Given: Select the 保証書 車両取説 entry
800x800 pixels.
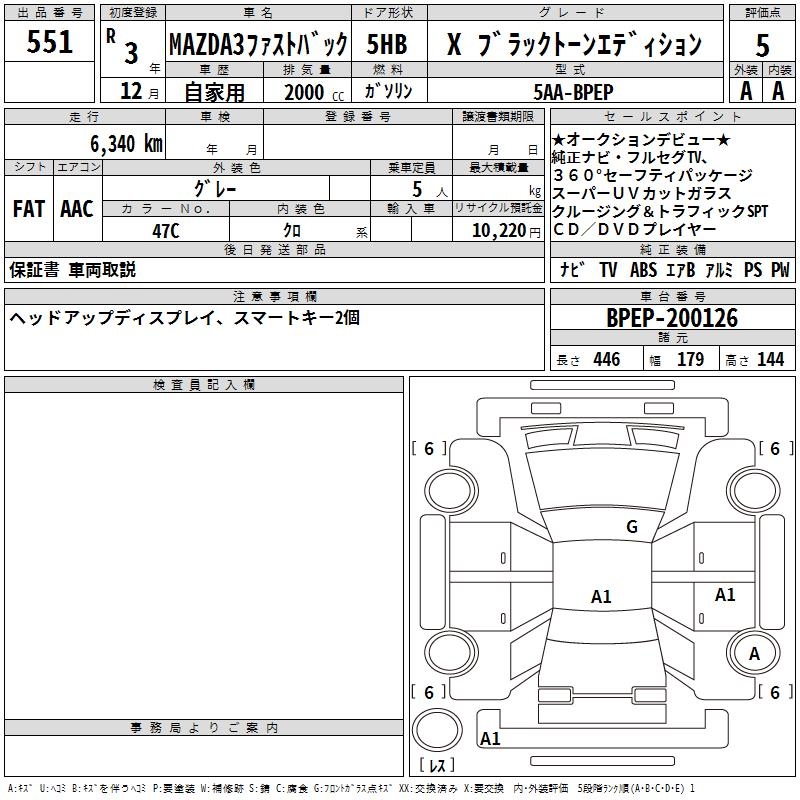Looking at the screenshot, I should [72, 270].
